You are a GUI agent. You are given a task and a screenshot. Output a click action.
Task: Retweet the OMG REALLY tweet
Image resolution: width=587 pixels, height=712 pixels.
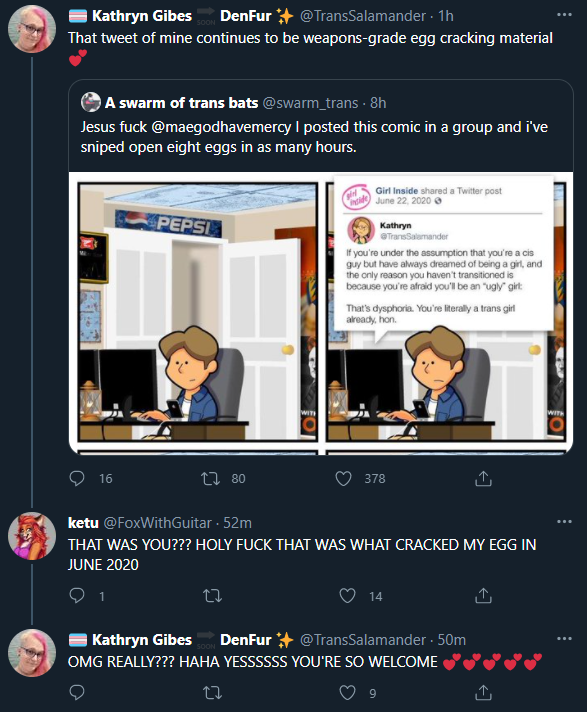coord(212,692)
